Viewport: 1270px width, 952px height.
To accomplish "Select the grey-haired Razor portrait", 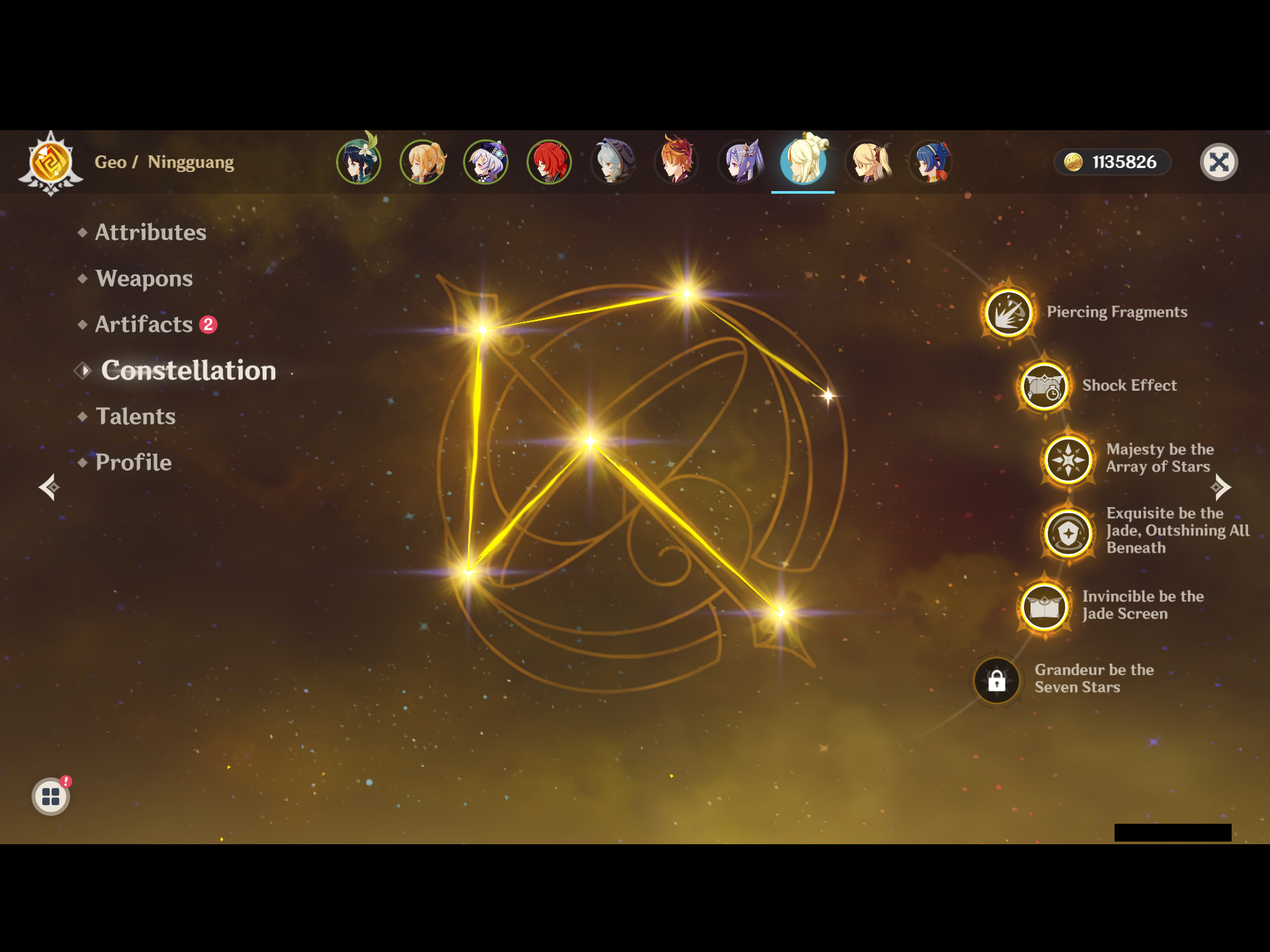I will tap(613, 161).
